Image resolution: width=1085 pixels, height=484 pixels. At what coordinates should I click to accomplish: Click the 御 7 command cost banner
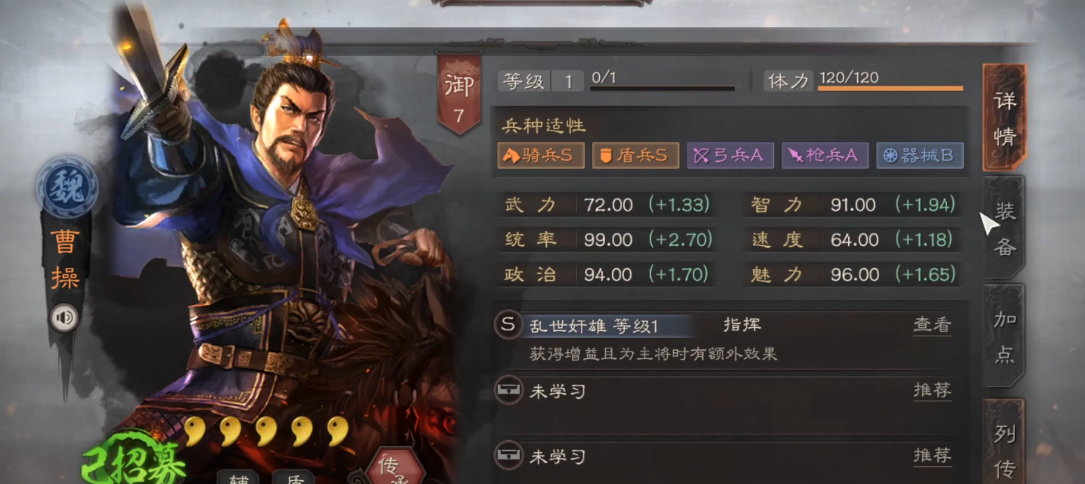459,95
